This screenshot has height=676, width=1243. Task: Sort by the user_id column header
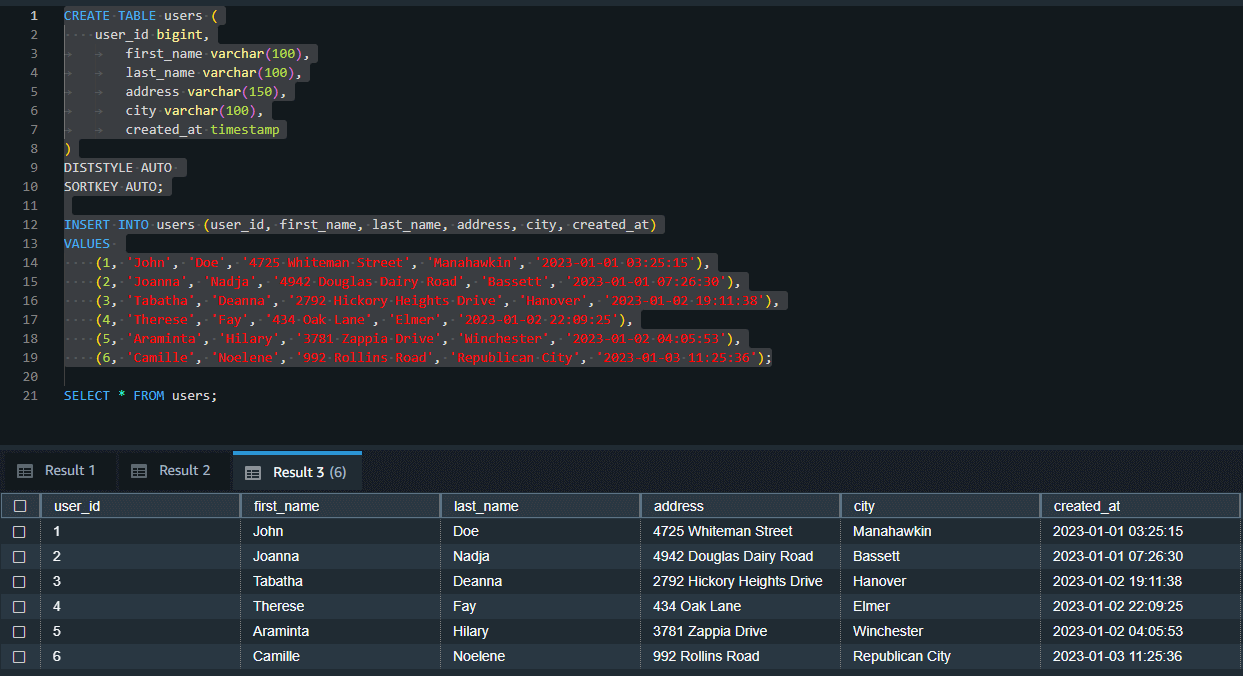coord(77,506)
